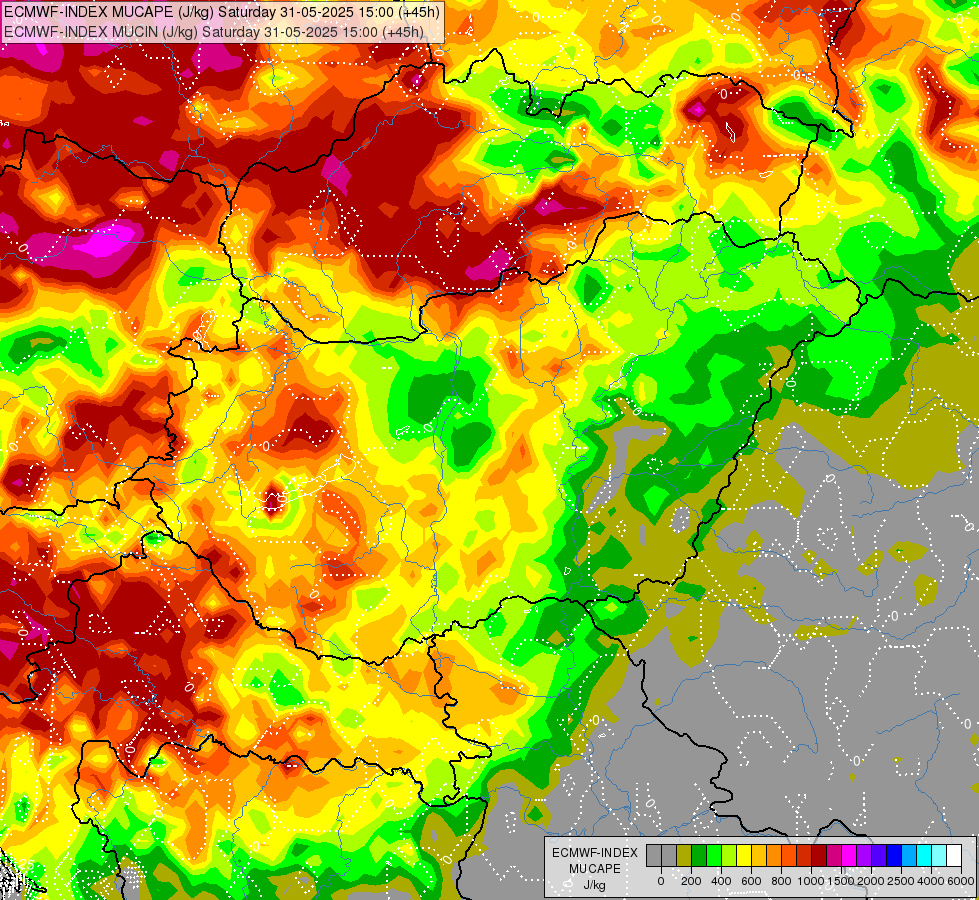The width and height of the screenshot is (979, 900).
Task: Select the legend scale value '1500'
Action: (x=841, y=881)
